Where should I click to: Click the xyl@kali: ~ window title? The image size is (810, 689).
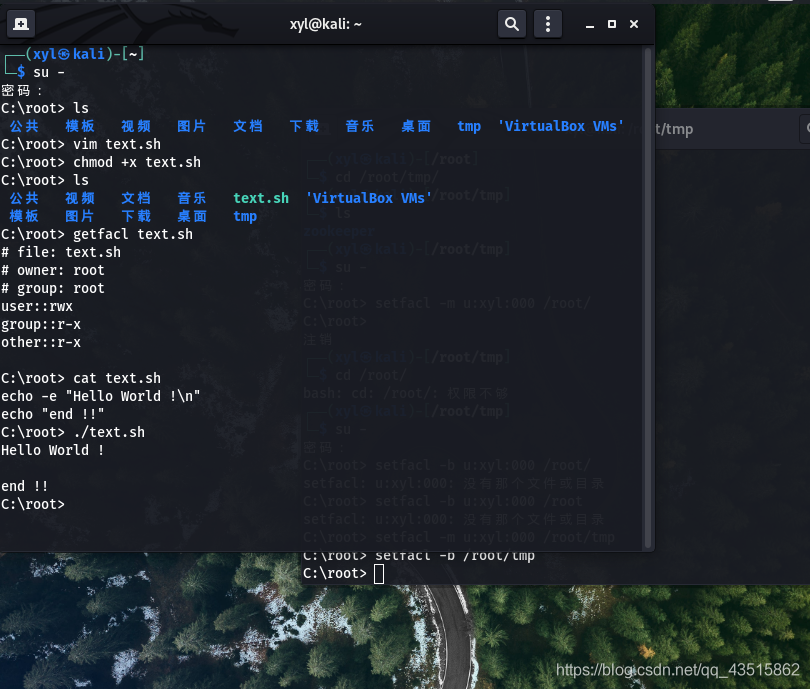click(x=325, y=24)
